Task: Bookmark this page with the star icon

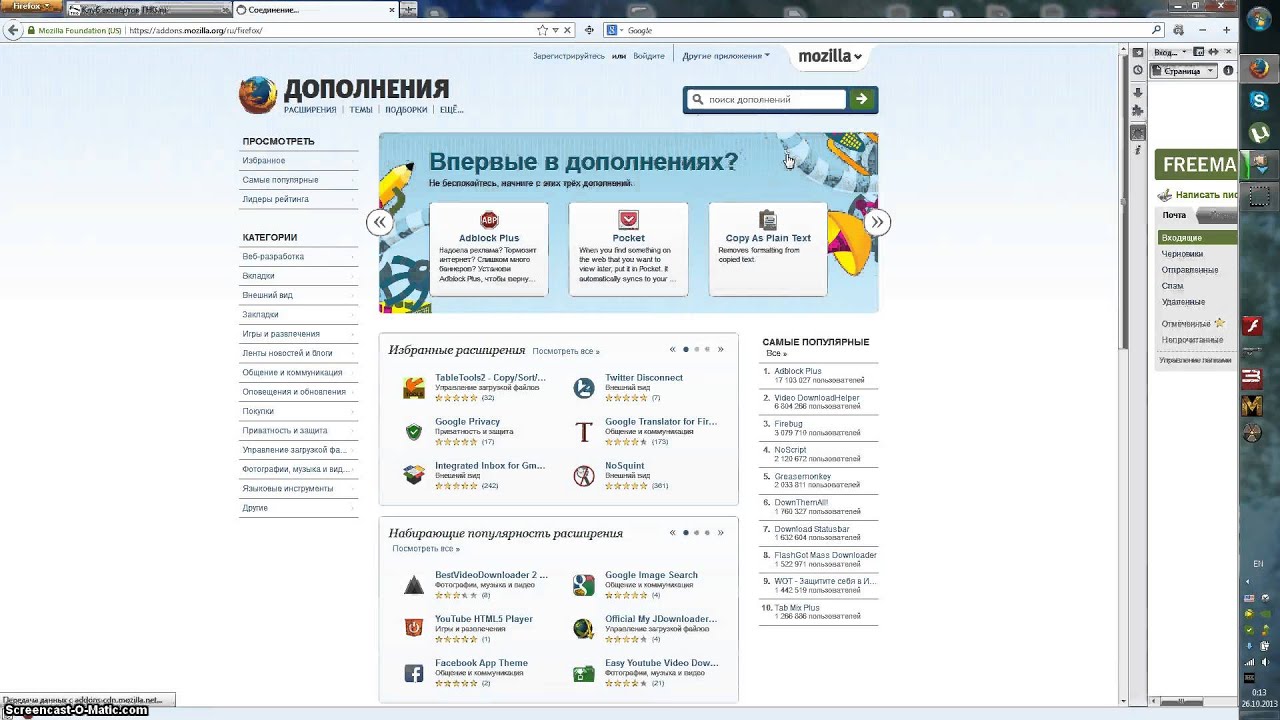Action: coord(542,30)
